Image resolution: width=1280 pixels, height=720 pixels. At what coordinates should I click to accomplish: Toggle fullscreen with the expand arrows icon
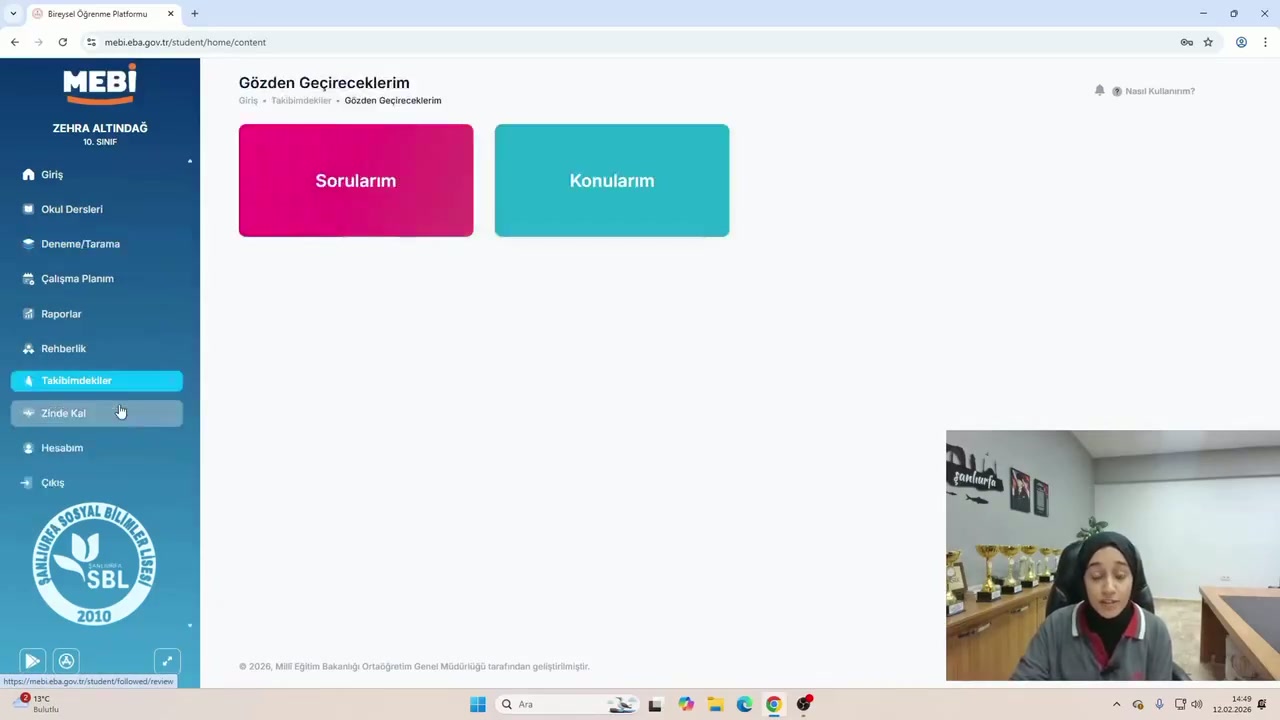tap(167, 661)
